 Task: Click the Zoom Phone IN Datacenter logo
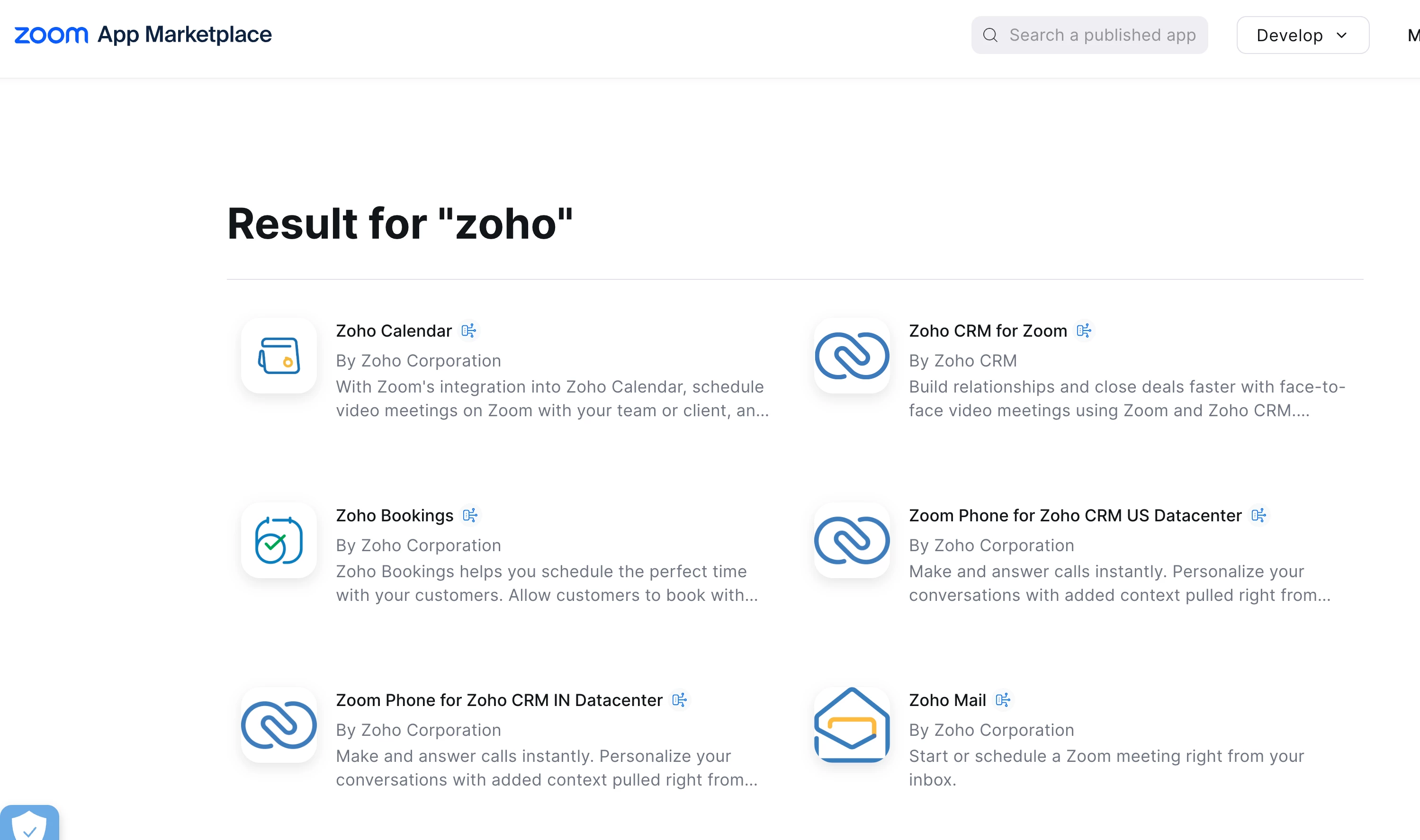(279, 724)
